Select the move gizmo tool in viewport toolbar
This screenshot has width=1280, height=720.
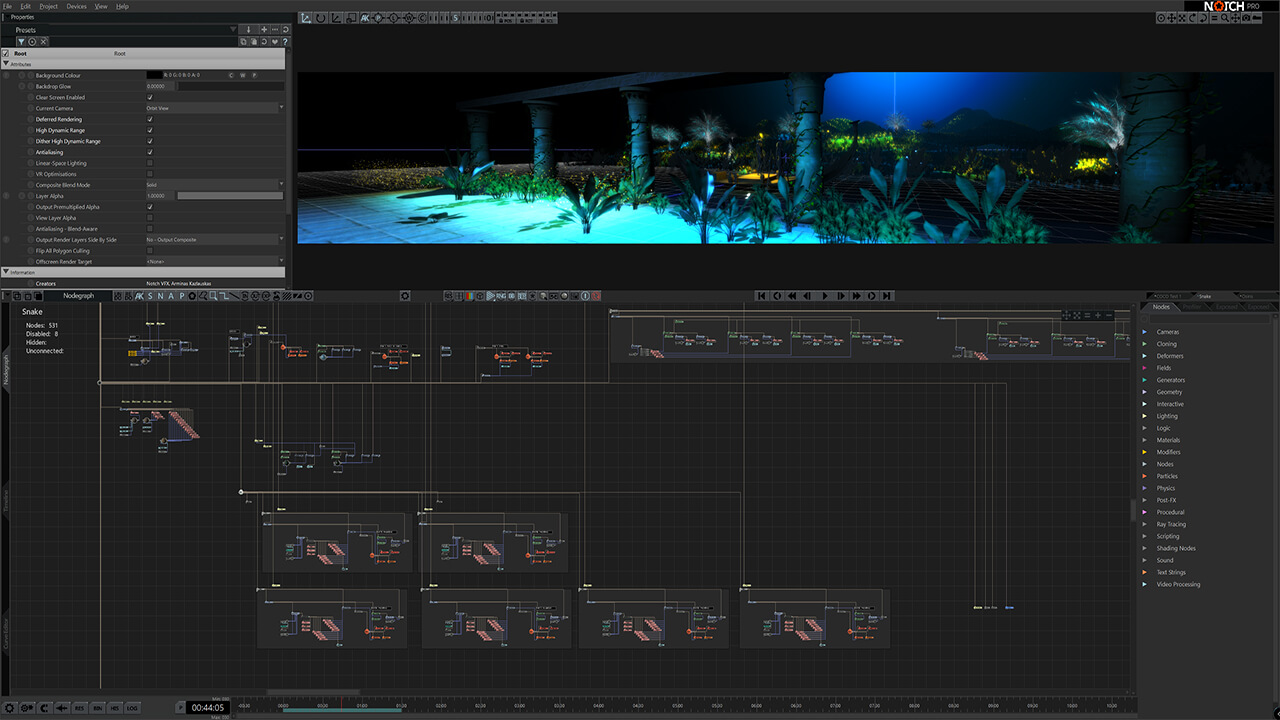(x=305, y=18)
